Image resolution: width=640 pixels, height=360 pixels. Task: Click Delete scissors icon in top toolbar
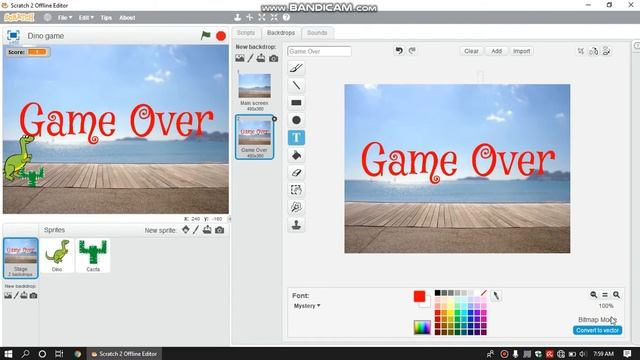(x=249, y=17)
